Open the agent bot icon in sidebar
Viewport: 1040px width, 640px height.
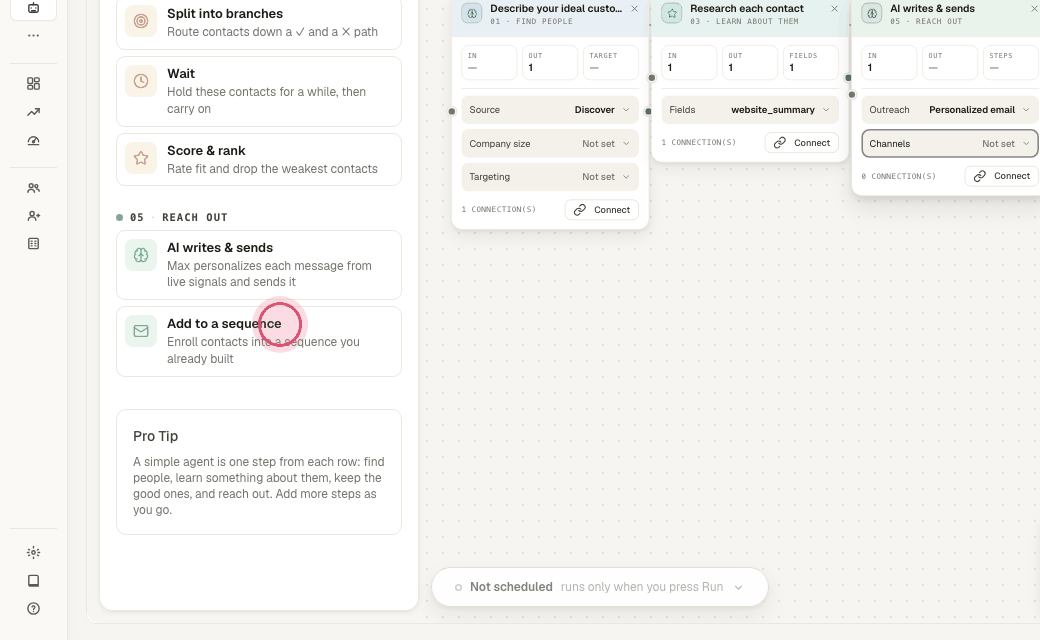33,8
